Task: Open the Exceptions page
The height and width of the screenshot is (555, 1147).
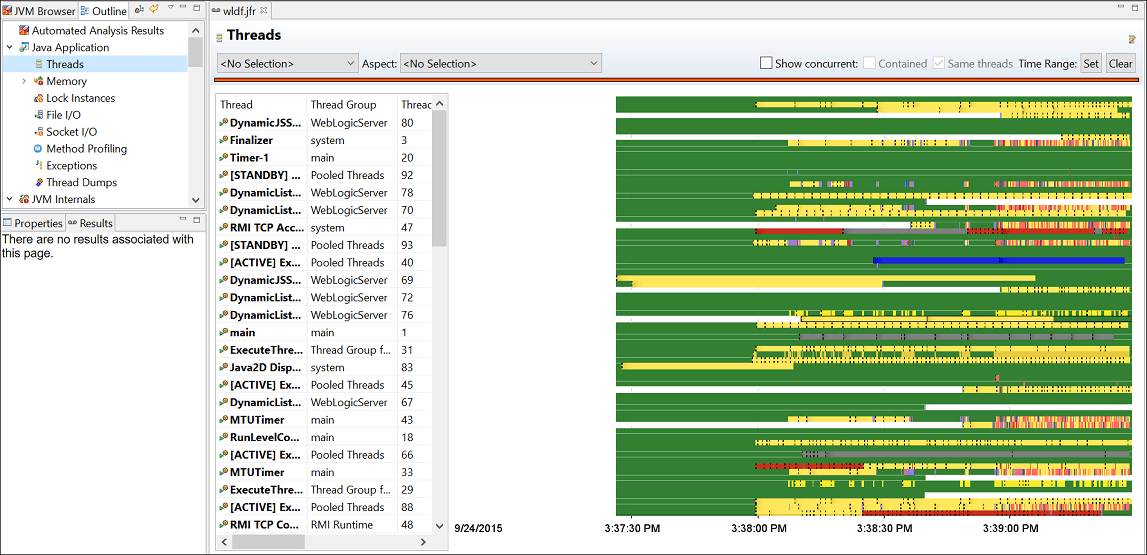Action: coord(71,165)
